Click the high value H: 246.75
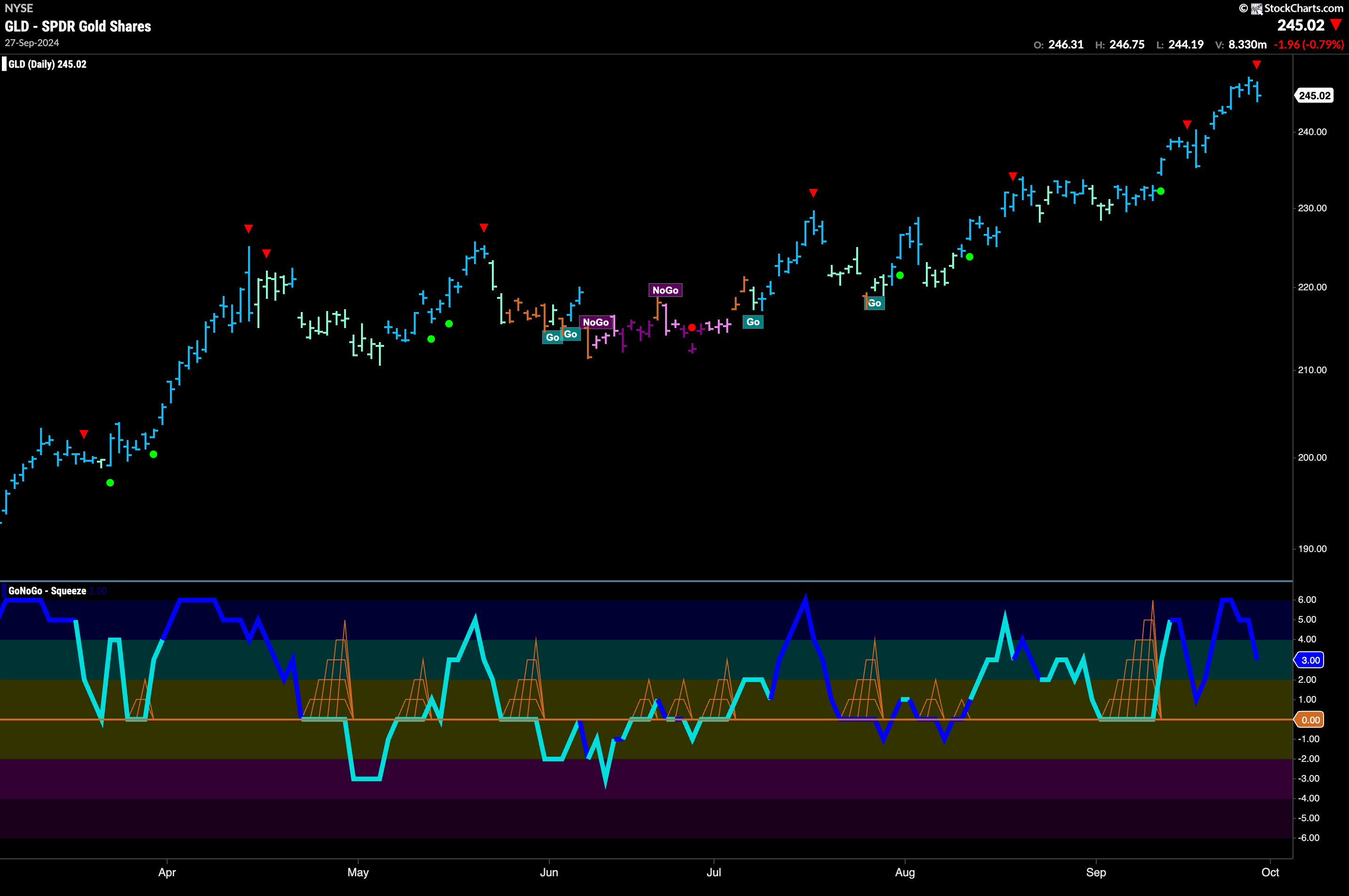The height and width of the screenshot is (896, 1349). click(1120, 45)
